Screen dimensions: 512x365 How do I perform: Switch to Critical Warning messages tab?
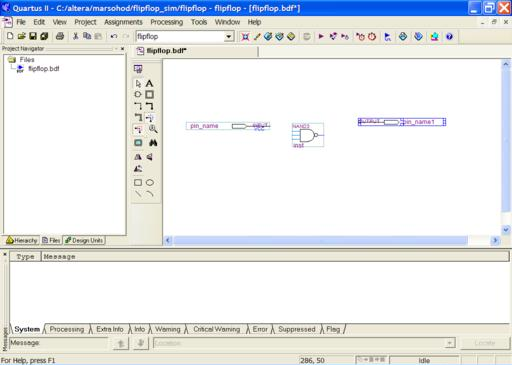click(217, 329)
